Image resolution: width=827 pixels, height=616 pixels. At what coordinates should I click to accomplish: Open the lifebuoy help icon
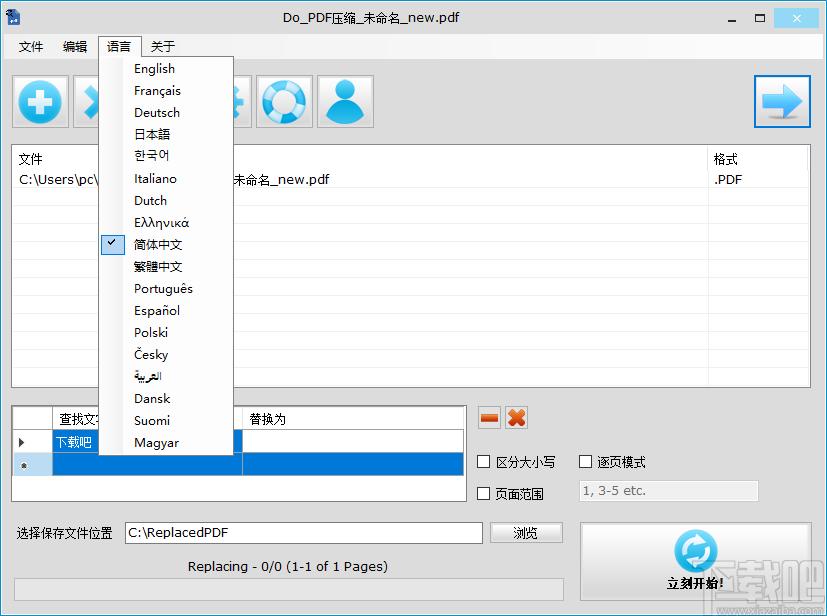(284, 102)
